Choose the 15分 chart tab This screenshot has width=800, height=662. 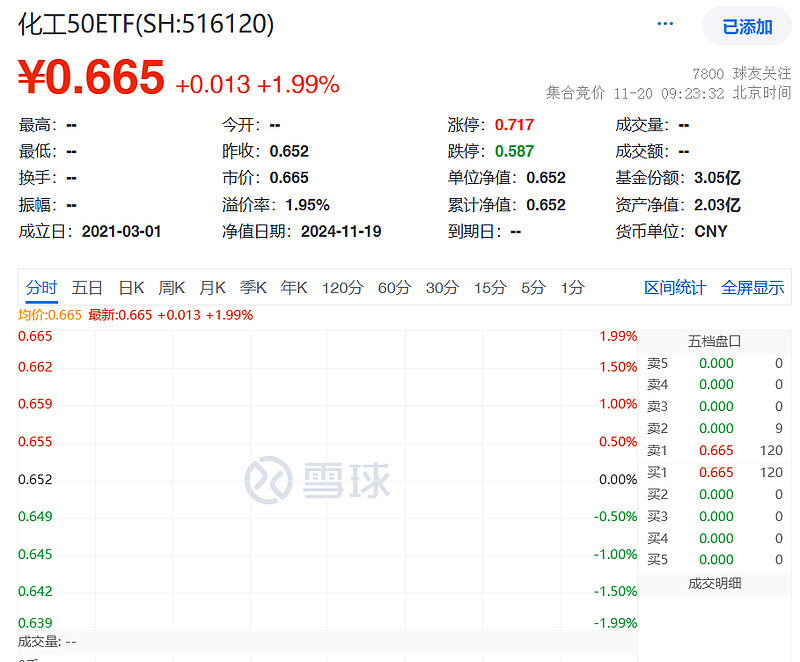(490, 288)
